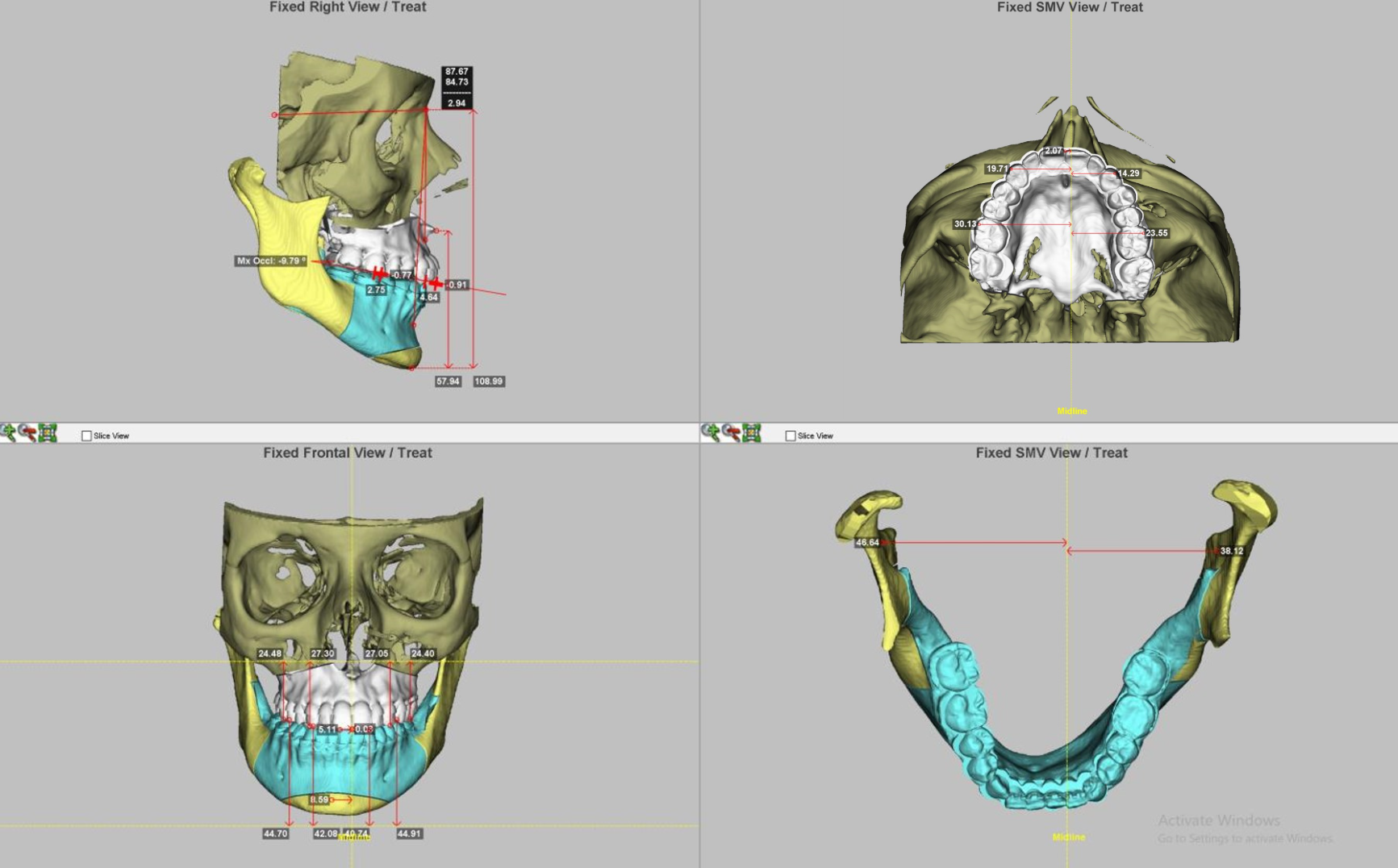Click the 24.48 frontal measurement label
The height and width of the screenshot is (868, 1398).
tap(270, 653)
